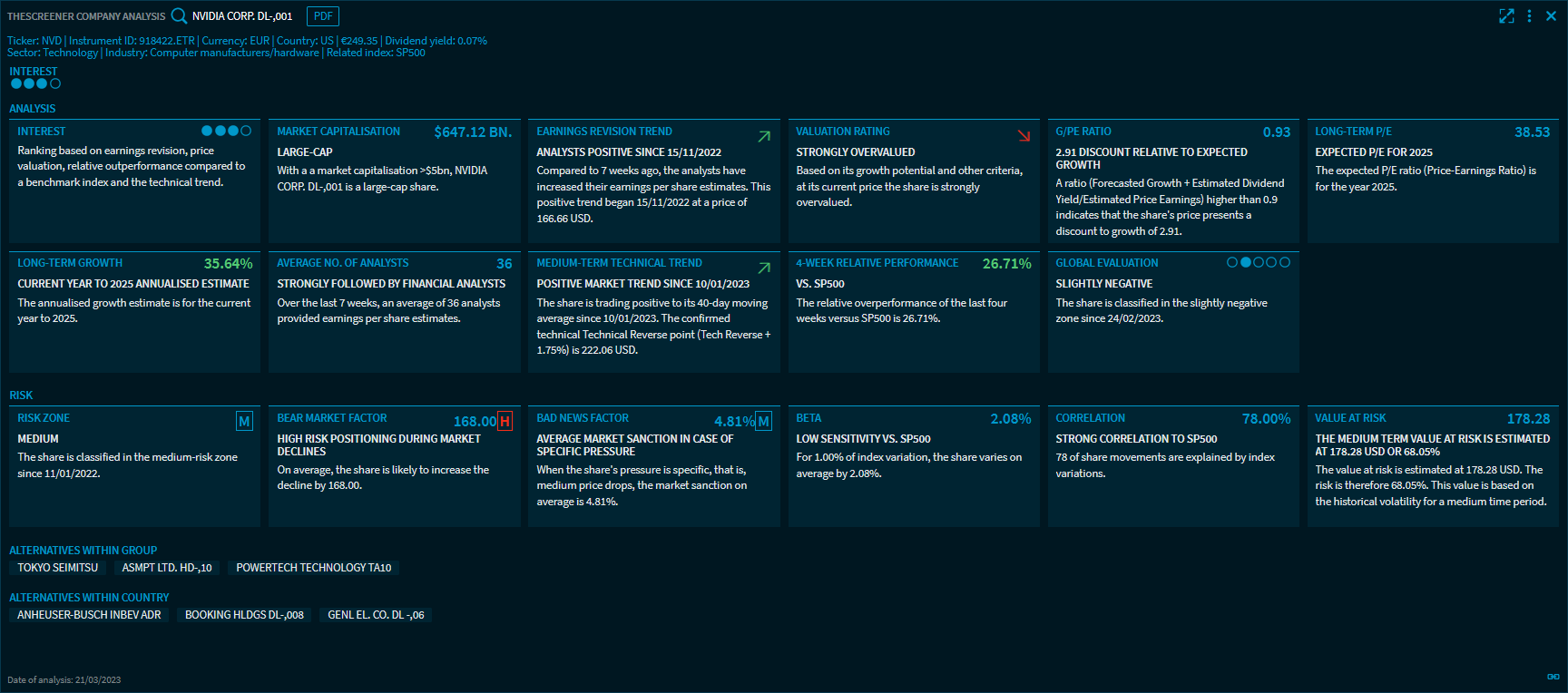Click the top Interest rating dots indicator

(x=35, y=83)
